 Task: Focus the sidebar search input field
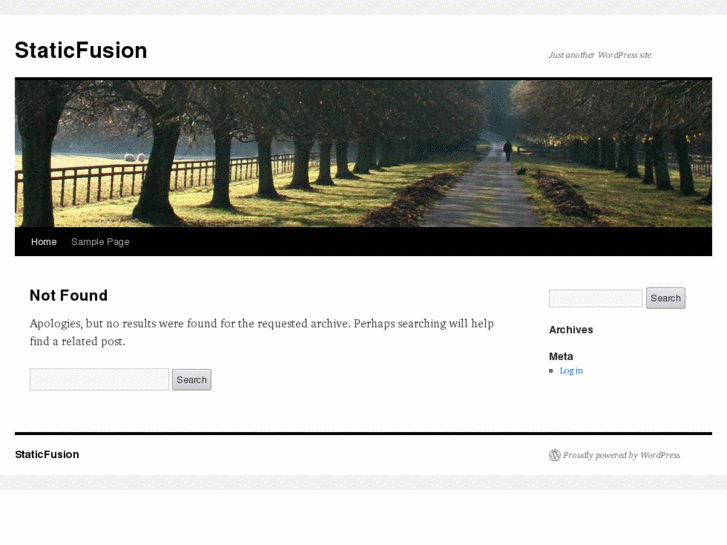(595, 298)
